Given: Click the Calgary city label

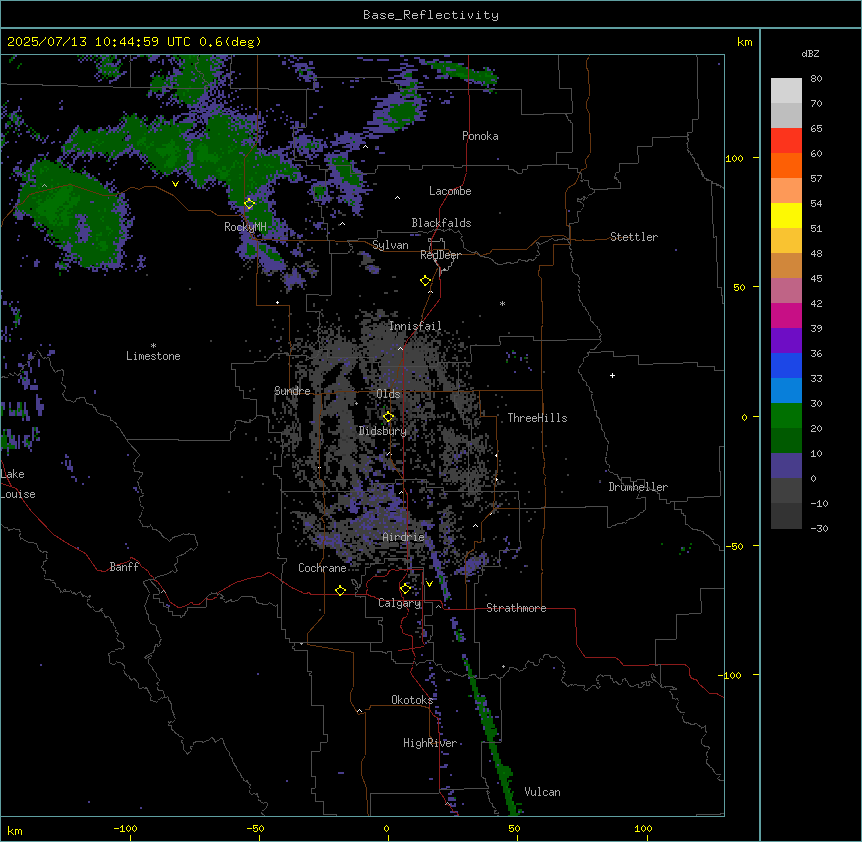Looking at the screenshot, I should (400, 603).
